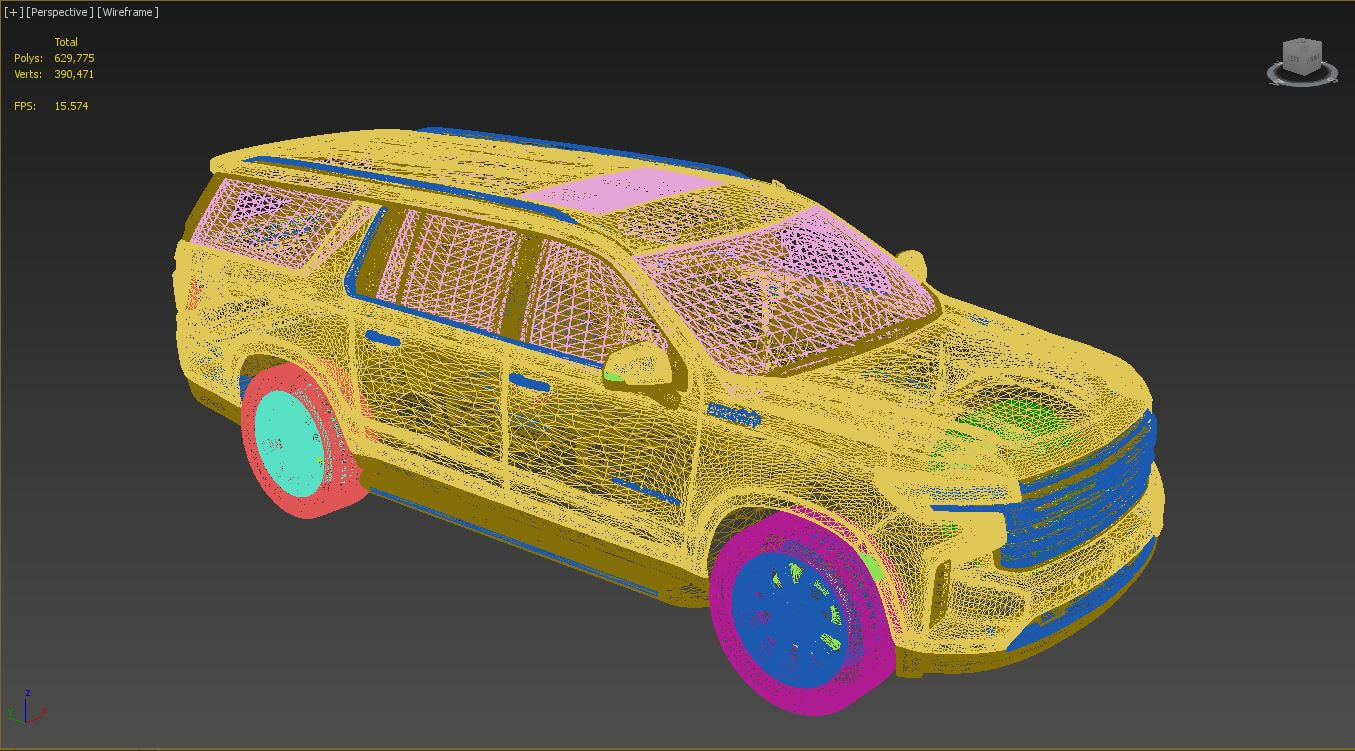Open the Perspective point-of-view viewport menu
The image size is (1355, 751).
[60, 12]
